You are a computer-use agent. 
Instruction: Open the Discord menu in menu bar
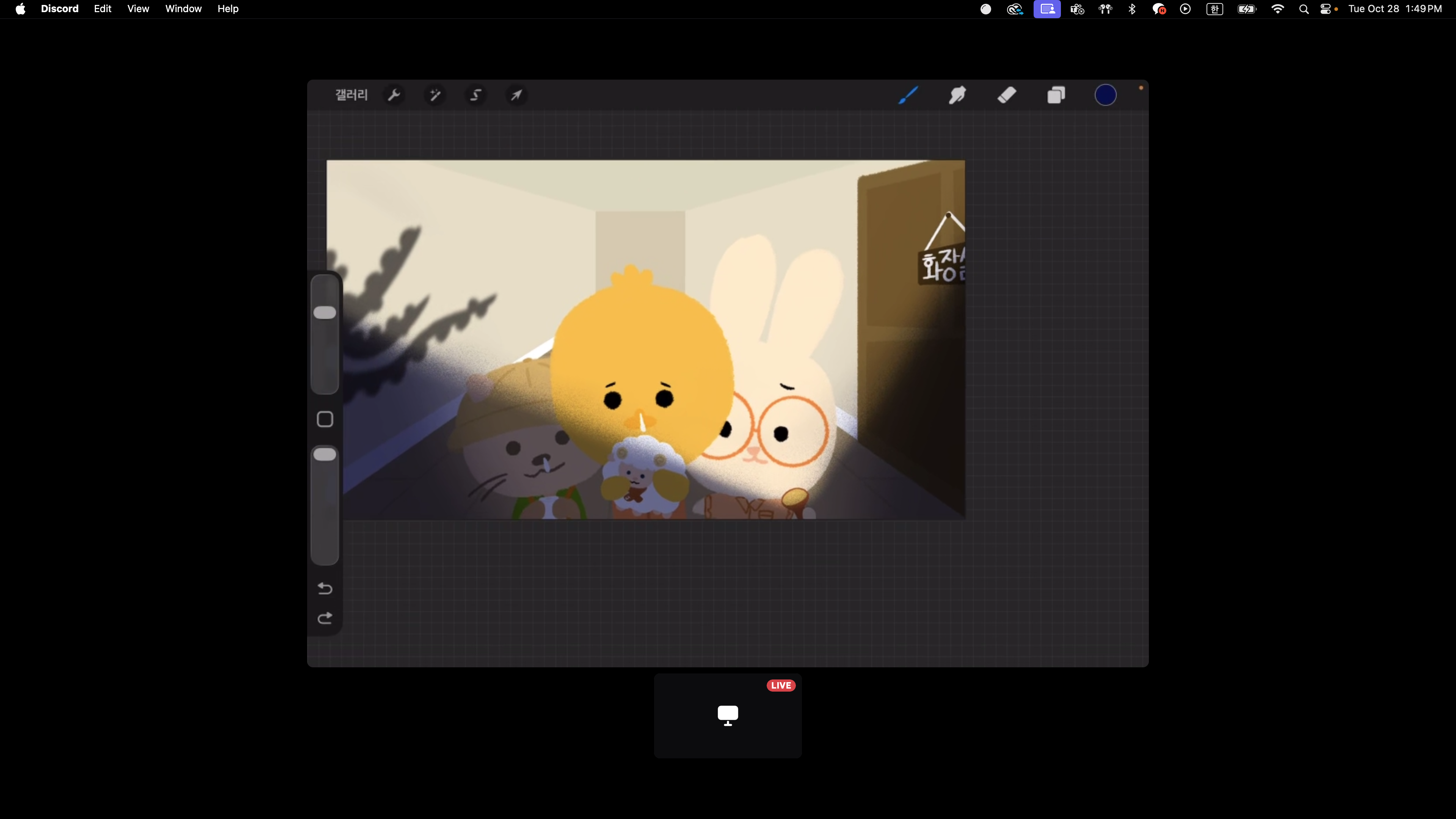60,8
